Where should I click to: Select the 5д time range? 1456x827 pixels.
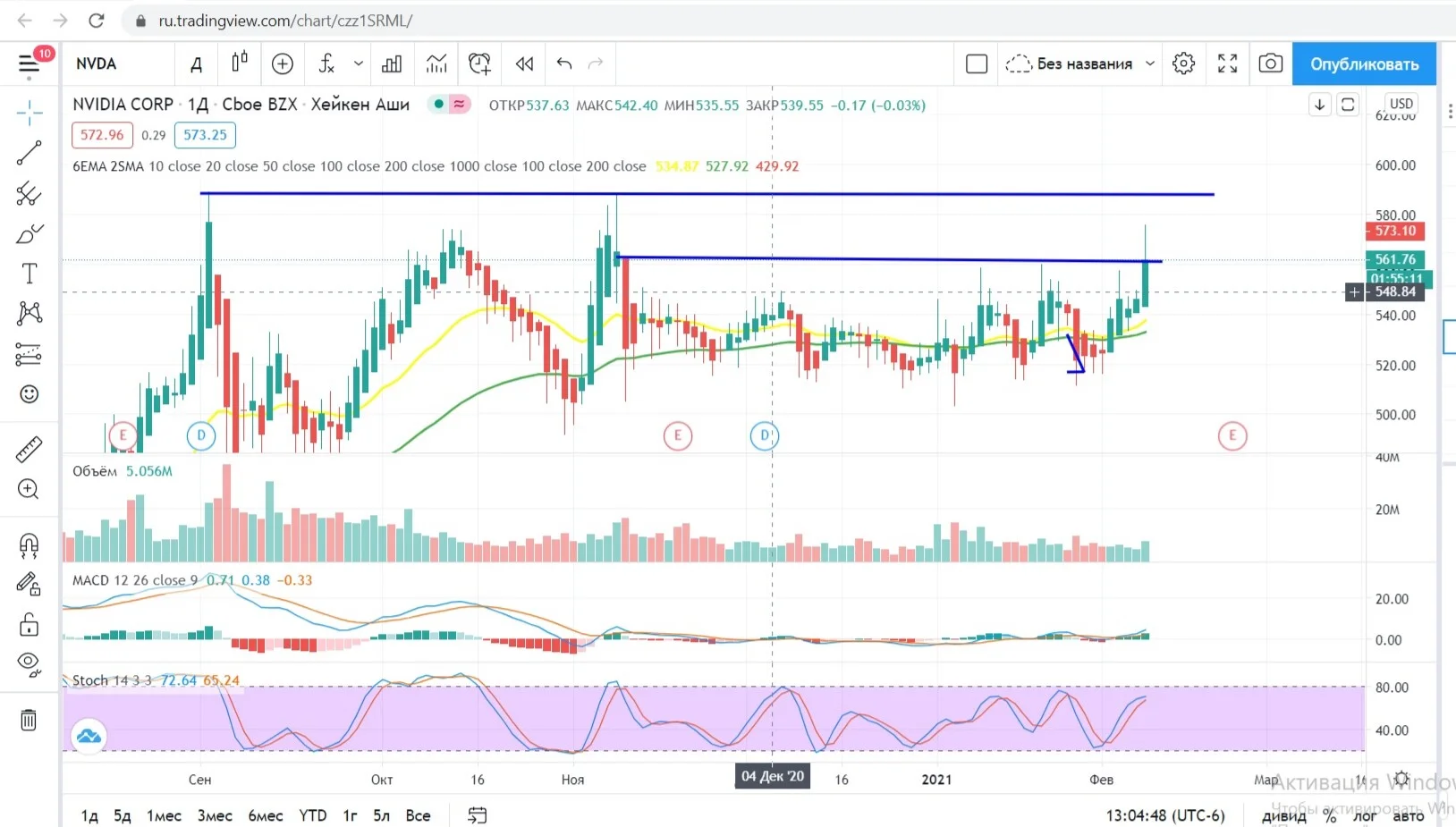pyautogui.click(x=123, y=815)
